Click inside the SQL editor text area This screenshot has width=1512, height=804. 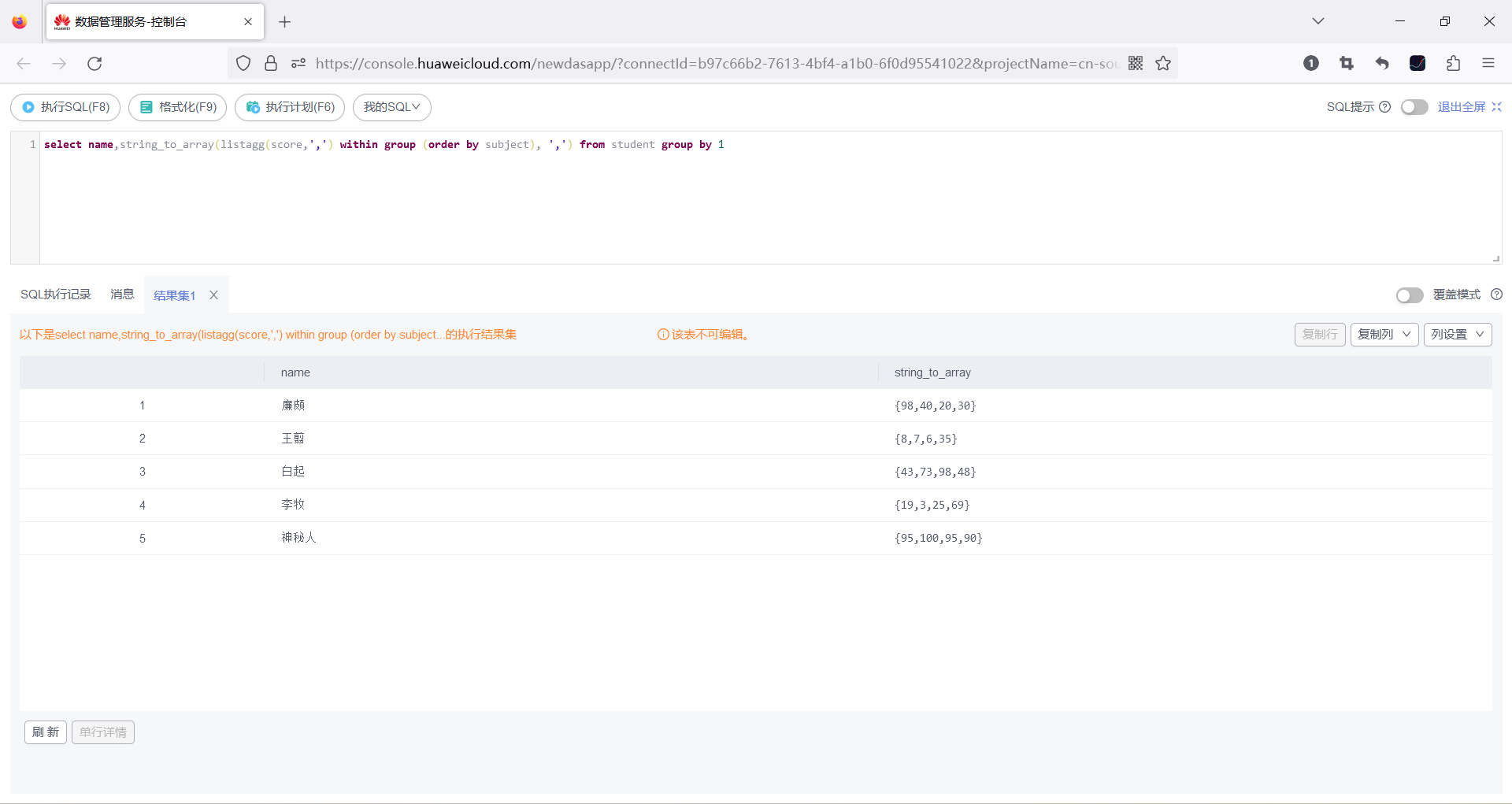pos(770,198)
